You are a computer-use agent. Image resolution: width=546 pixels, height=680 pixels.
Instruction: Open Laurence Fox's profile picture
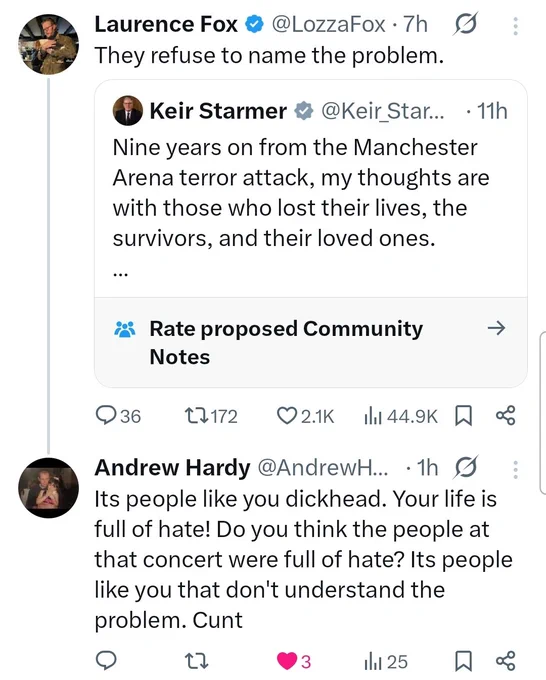tap(49, 44)
